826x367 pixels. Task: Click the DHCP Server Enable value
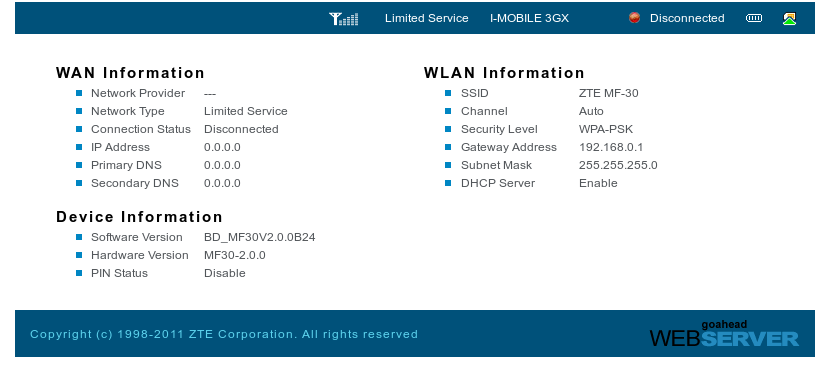pos(598,183)
